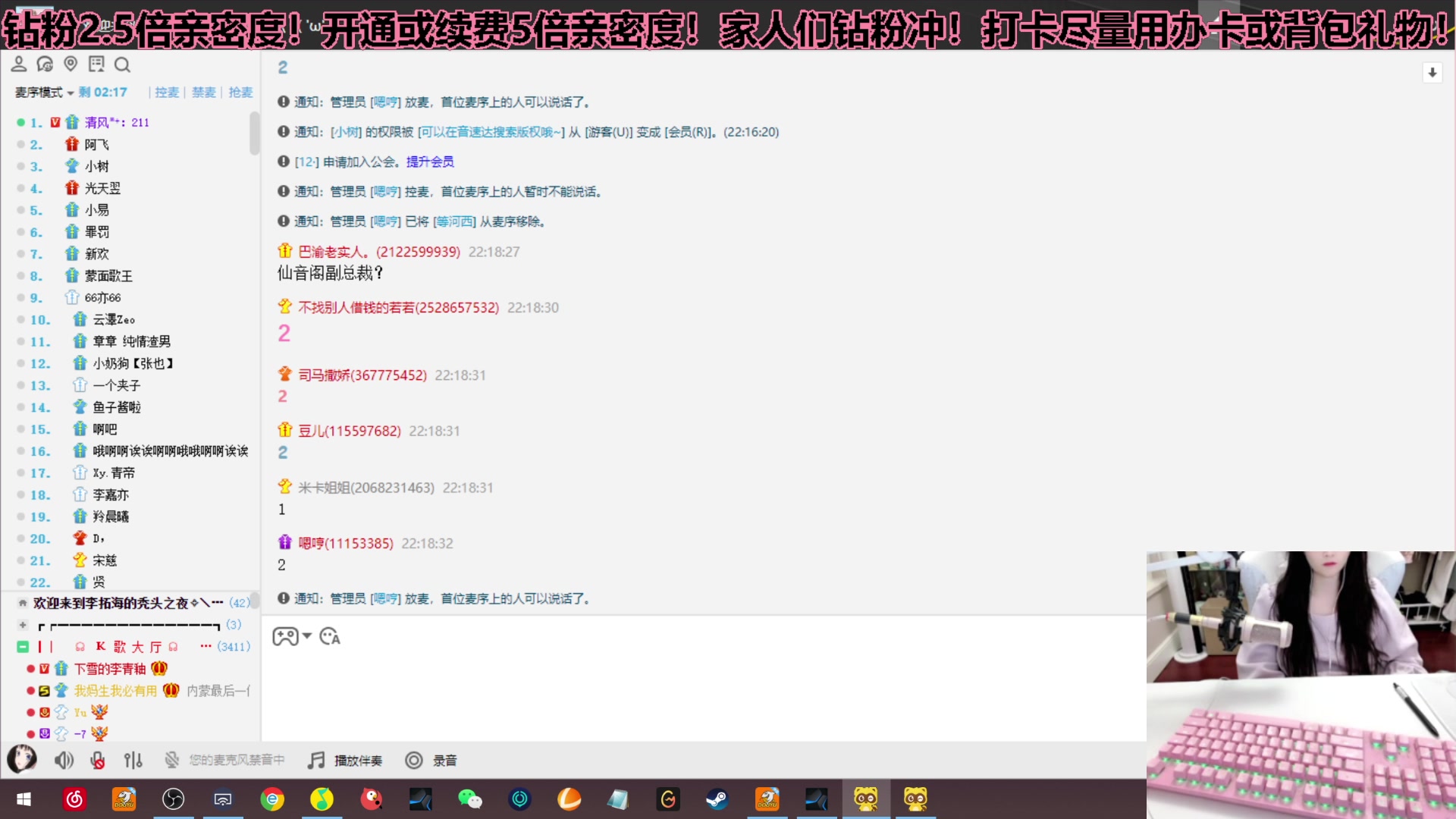Unmute the microphone toggle
Image resolution: width=1456 pixels, height=819 pixels.
point(97,760)
